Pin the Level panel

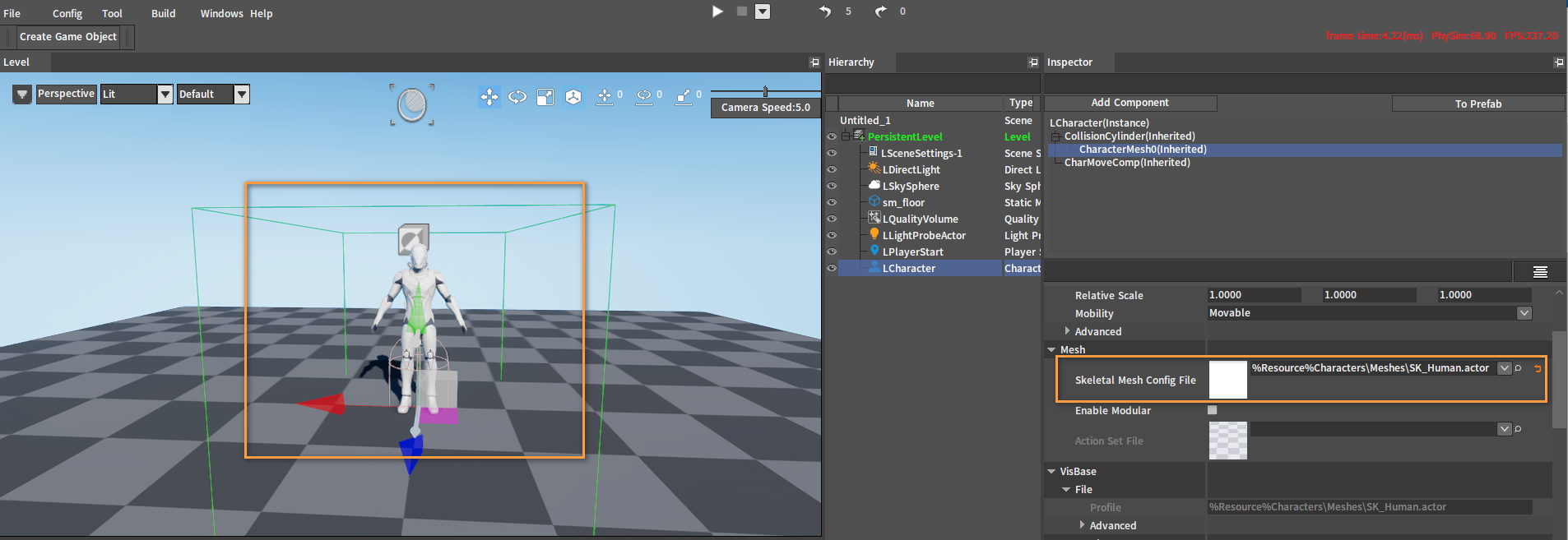pyautogui.click(x=814, y=62)
